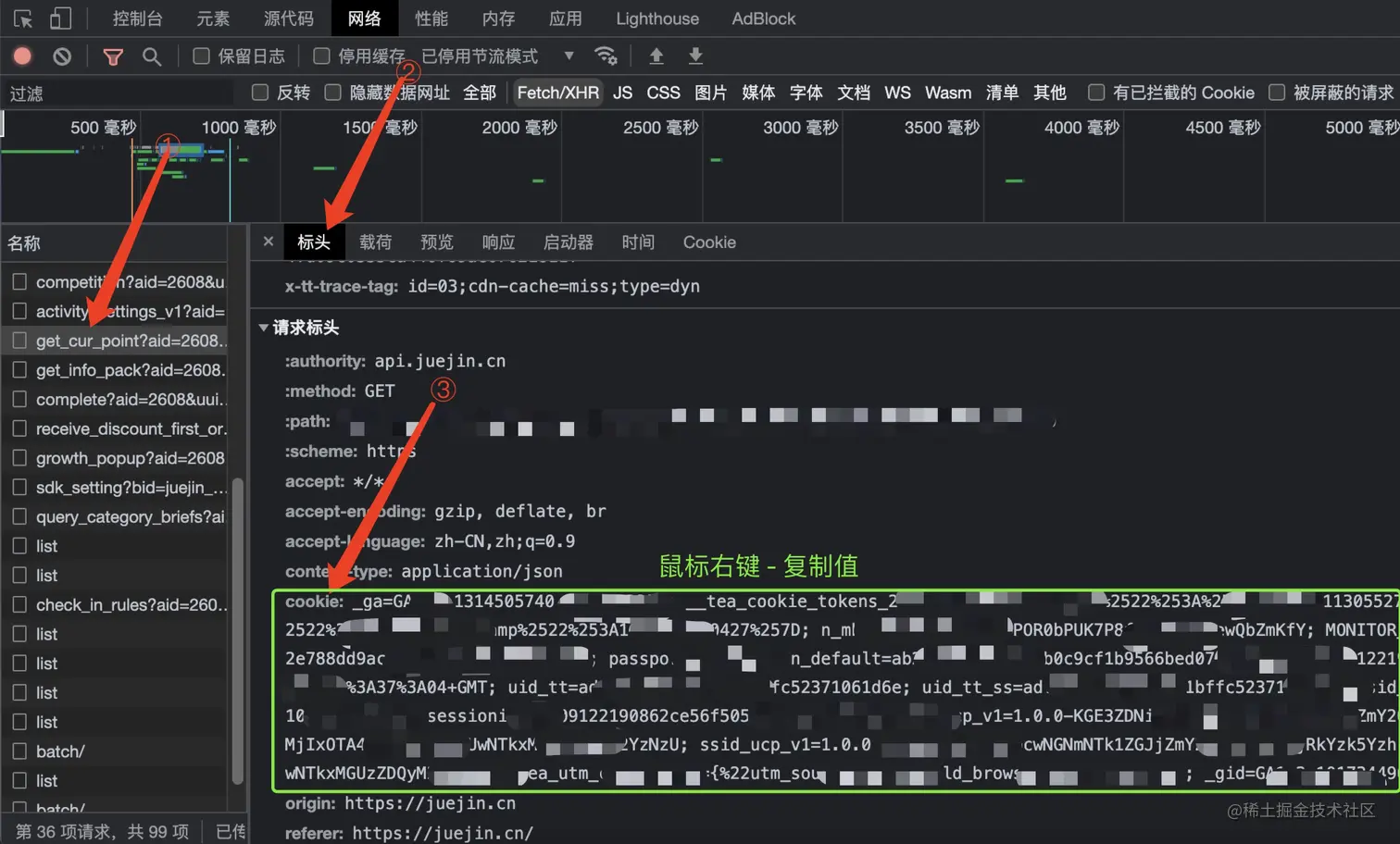Switch to the 控制台 tab
Screen dimensions: 1400x844
coord(137,19)
